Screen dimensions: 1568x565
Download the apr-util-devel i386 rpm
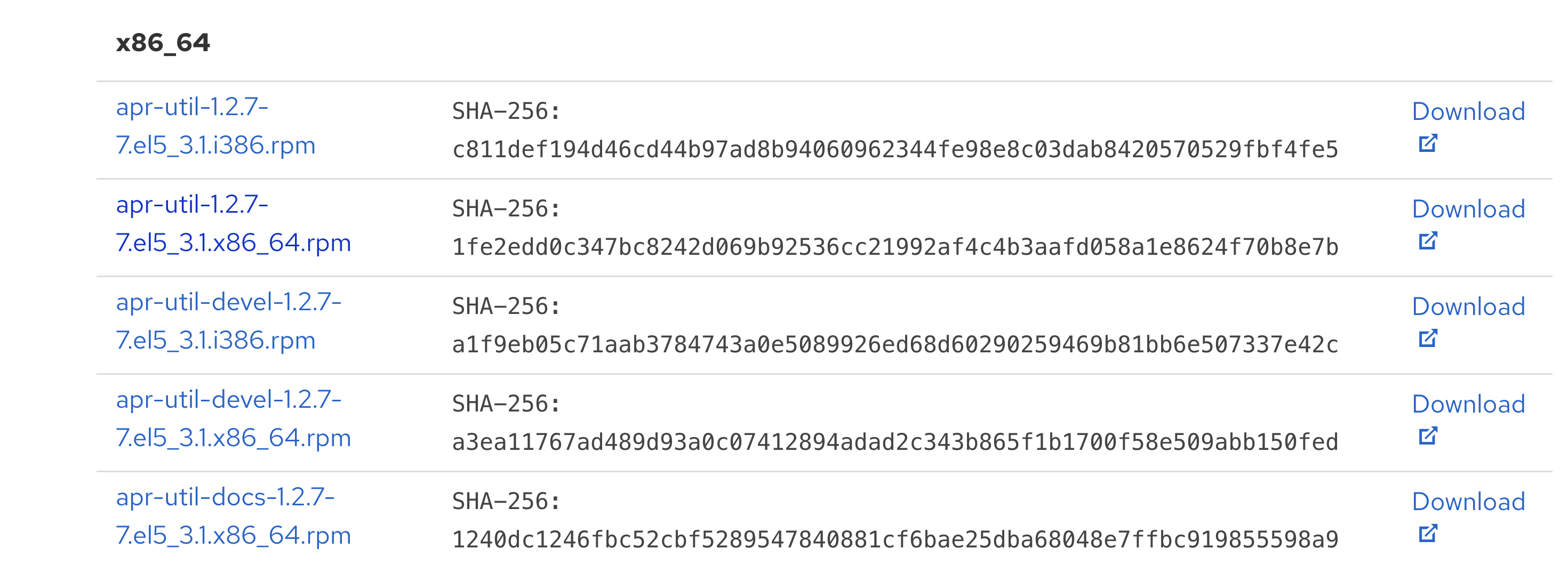pos(1468,306)
